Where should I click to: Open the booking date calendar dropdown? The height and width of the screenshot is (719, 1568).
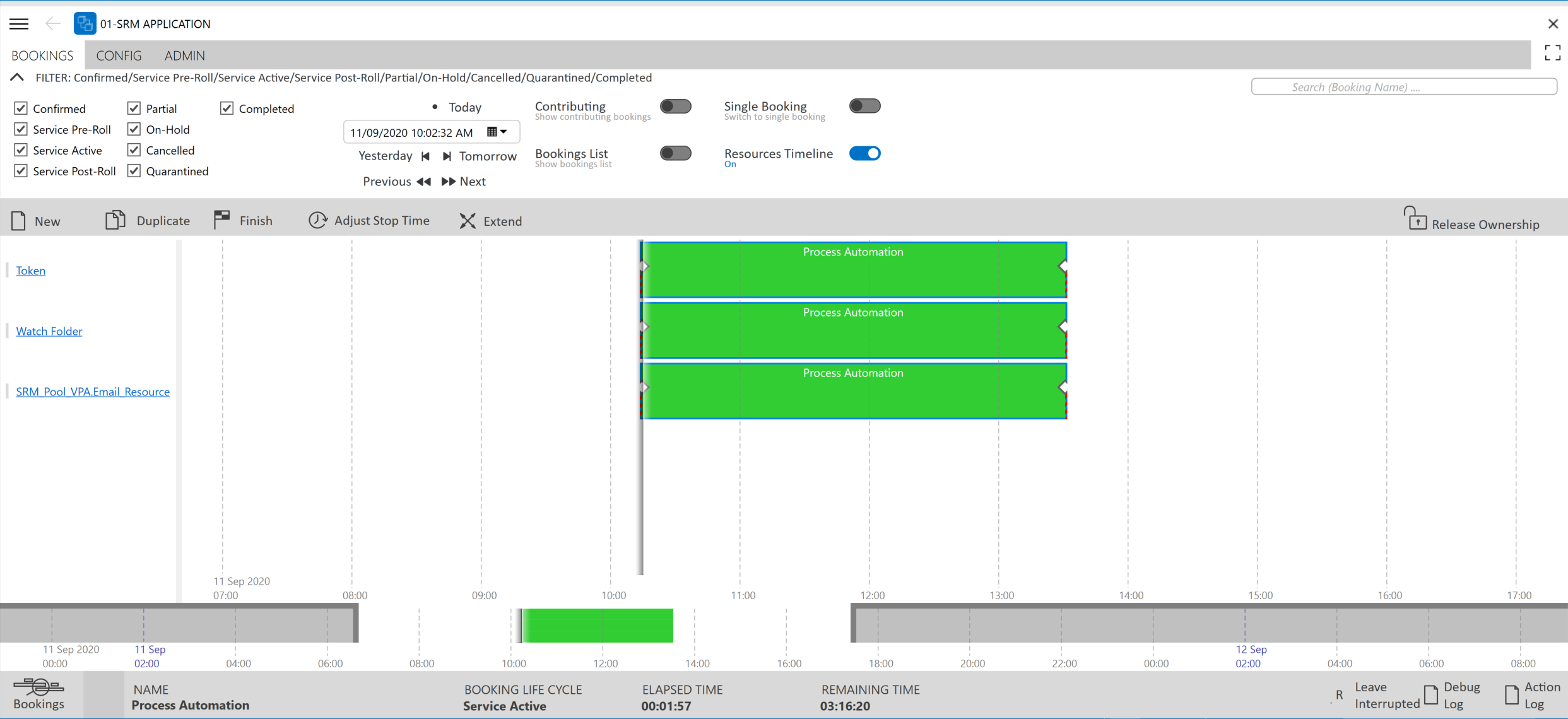497,132
